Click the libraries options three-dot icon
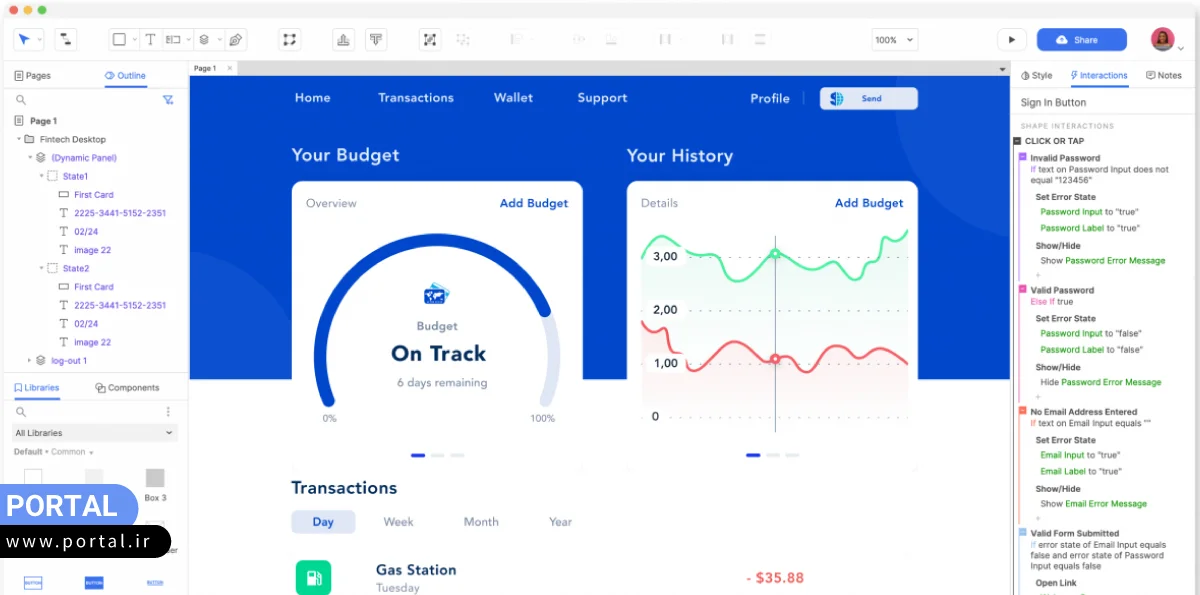This screenshot has width=1200, height=595. tap(168, 412)
